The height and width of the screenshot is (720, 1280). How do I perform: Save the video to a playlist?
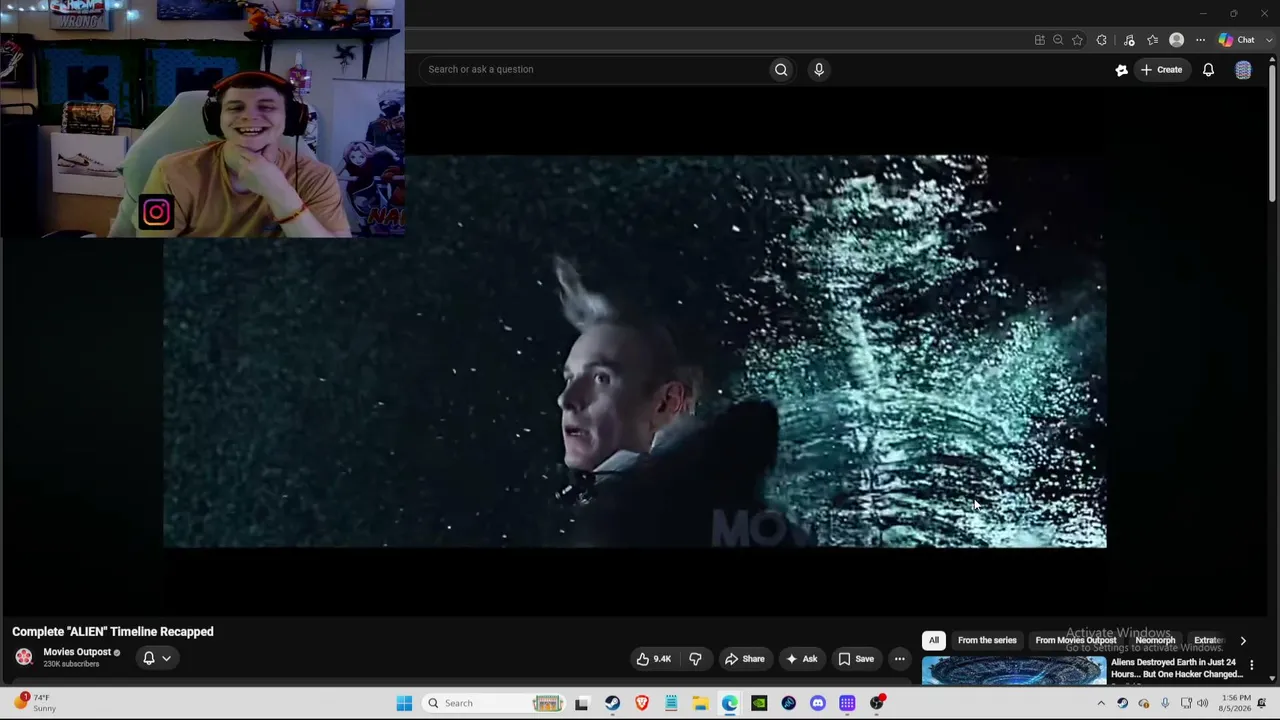pyautogui.click(x=855, y=659)
